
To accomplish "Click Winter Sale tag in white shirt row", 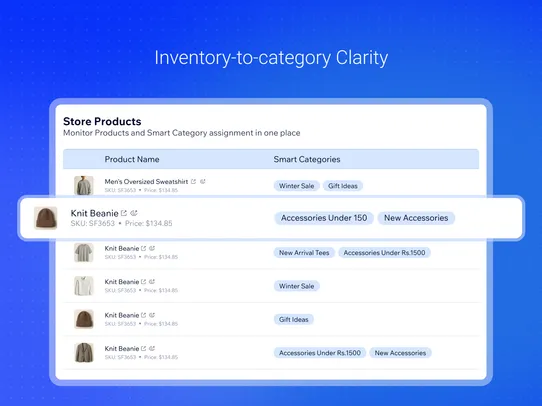I will click(x=297, y=286).
